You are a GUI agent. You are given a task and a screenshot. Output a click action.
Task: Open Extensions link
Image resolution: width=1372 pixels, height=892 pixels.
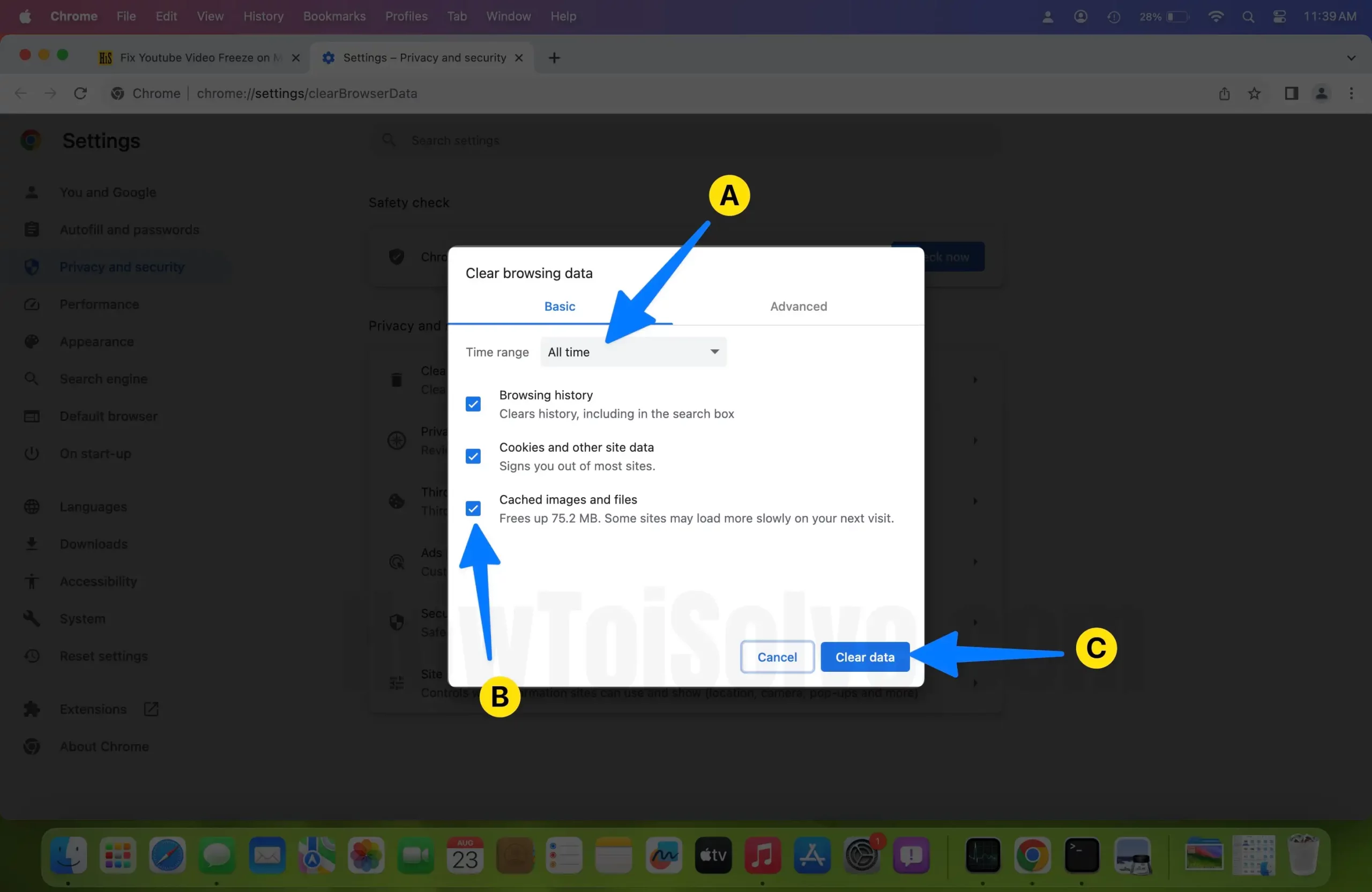click(93, 709)
